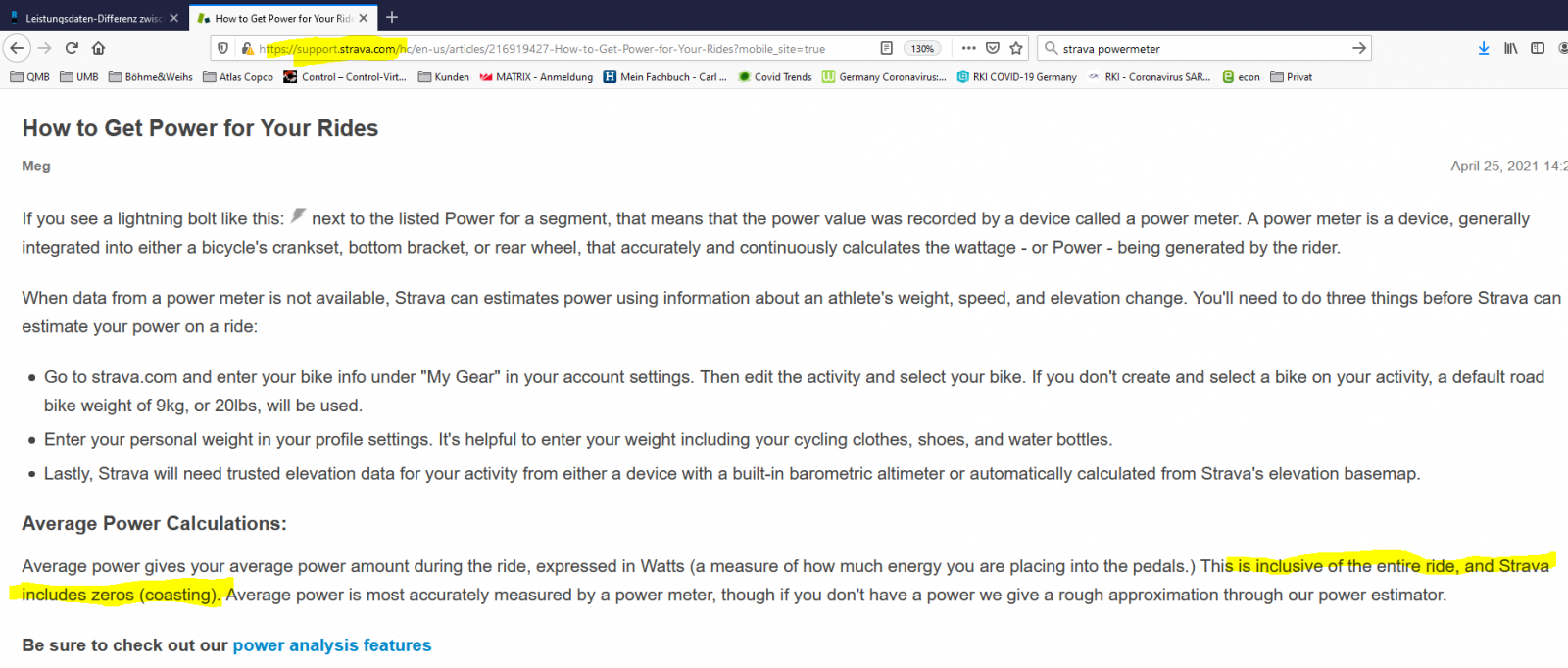This screenshot has height=668, width=1568.
Task: Open a new browser tab
Action: (x=392, y=17)
